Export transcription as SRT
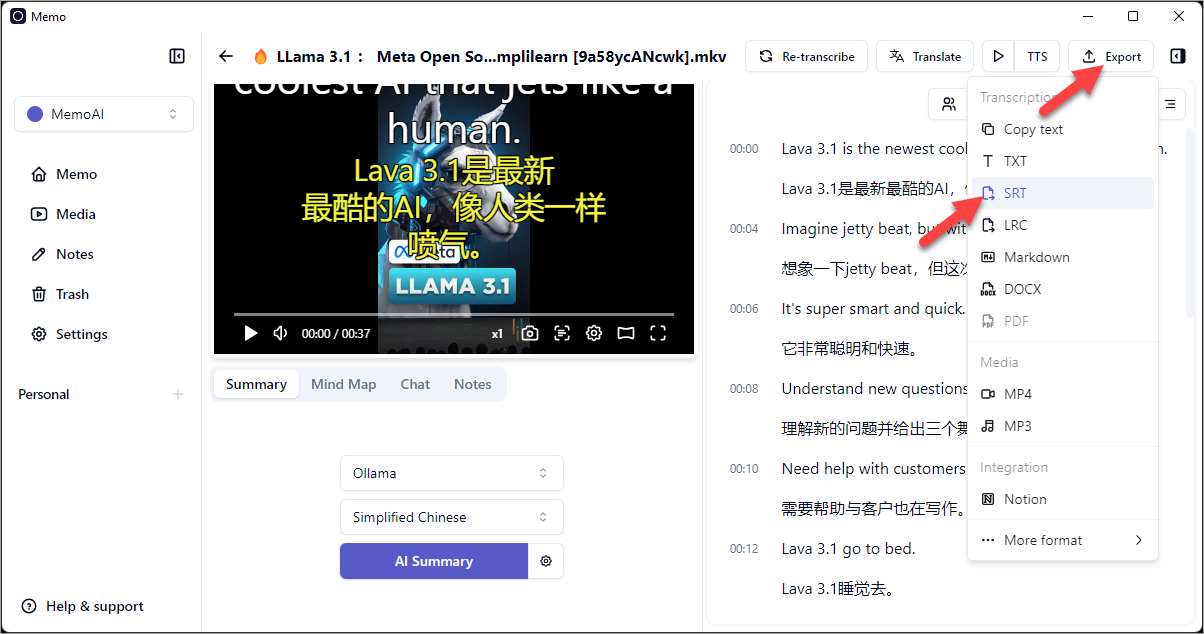 click(1061, 193)
